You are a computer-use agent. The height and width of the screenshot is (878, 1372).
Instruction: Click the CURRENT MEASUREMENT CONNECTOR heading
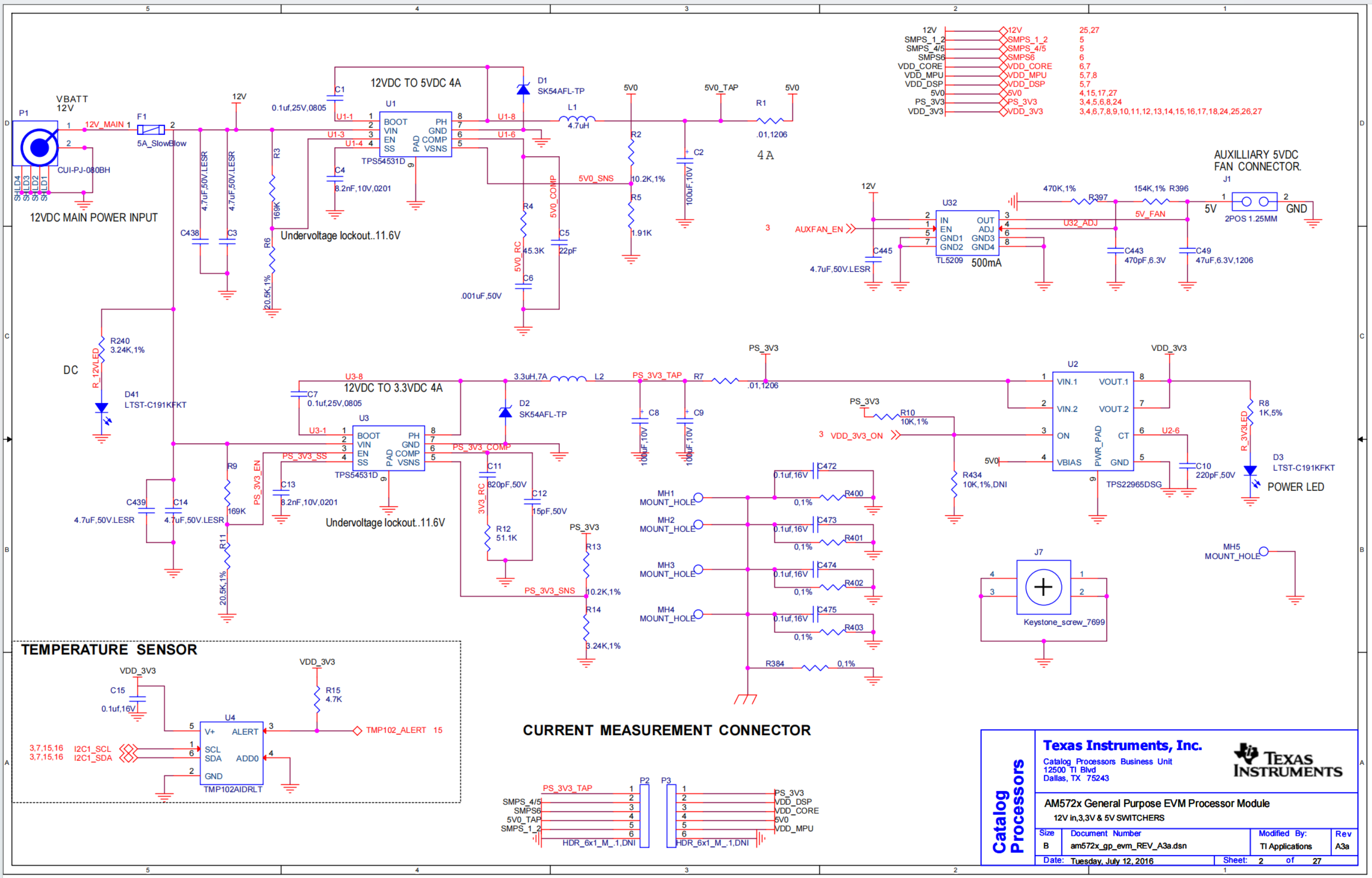coord(666,730)
